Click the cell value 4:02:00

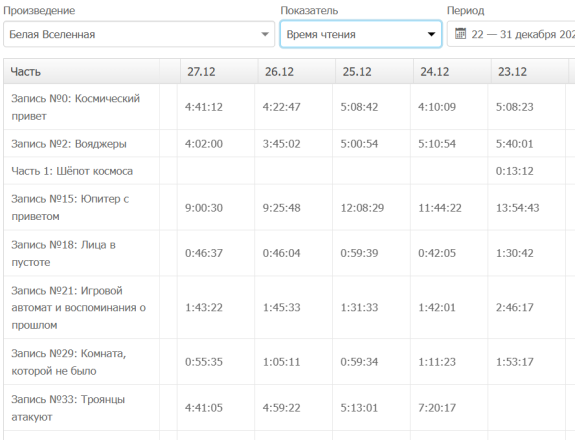204,144
